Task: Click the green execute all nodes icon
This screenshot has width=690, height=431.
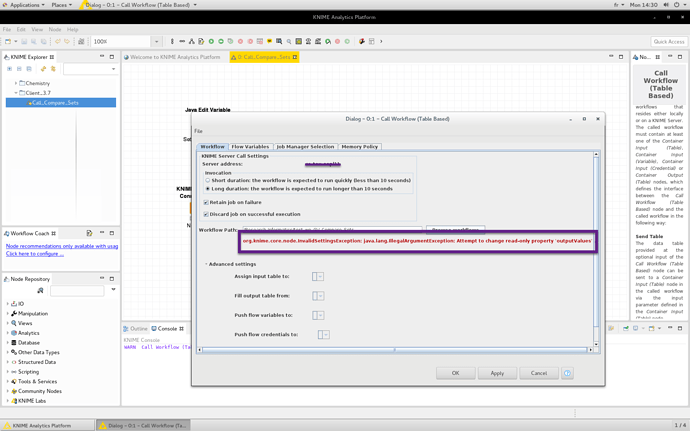Action: 221,41
